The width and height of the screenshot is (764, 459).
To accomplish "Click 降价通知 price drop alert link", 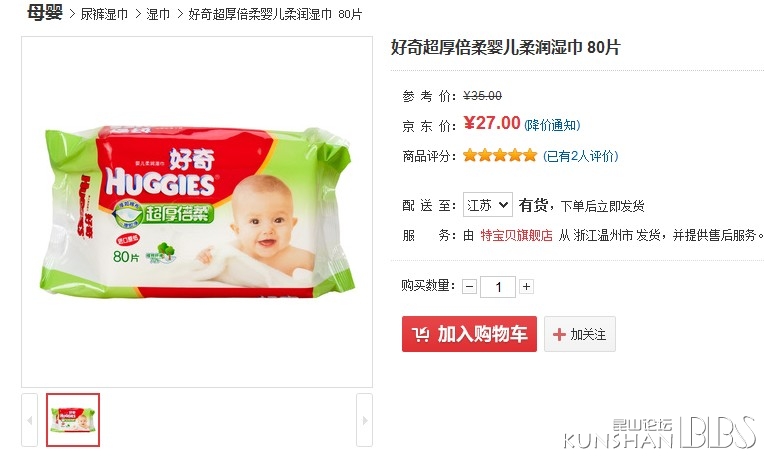I will click(x=552, y=125).
